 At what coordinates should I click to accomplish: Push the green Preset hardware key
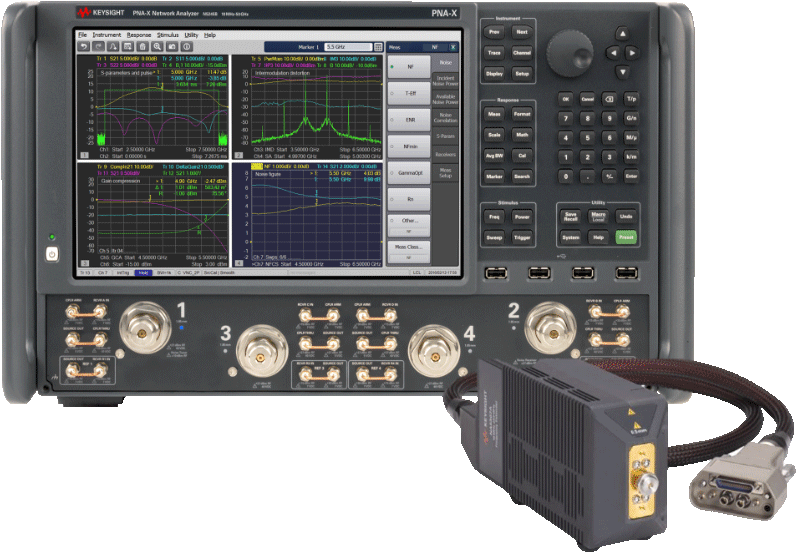(x=626, y=237)
